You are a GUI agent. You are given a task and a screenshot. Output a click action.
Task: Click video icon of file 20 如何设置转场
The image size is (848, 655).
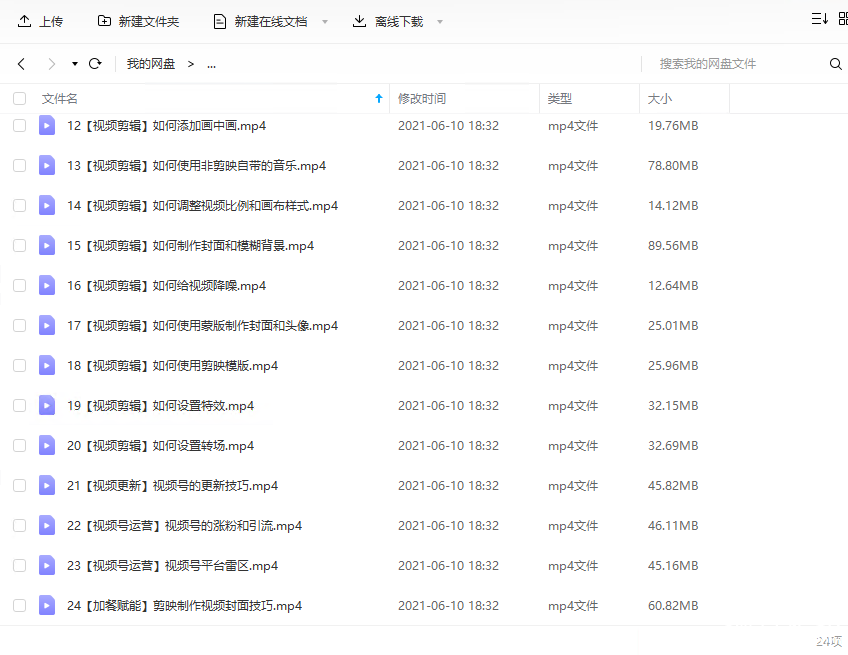pos(47,445)
